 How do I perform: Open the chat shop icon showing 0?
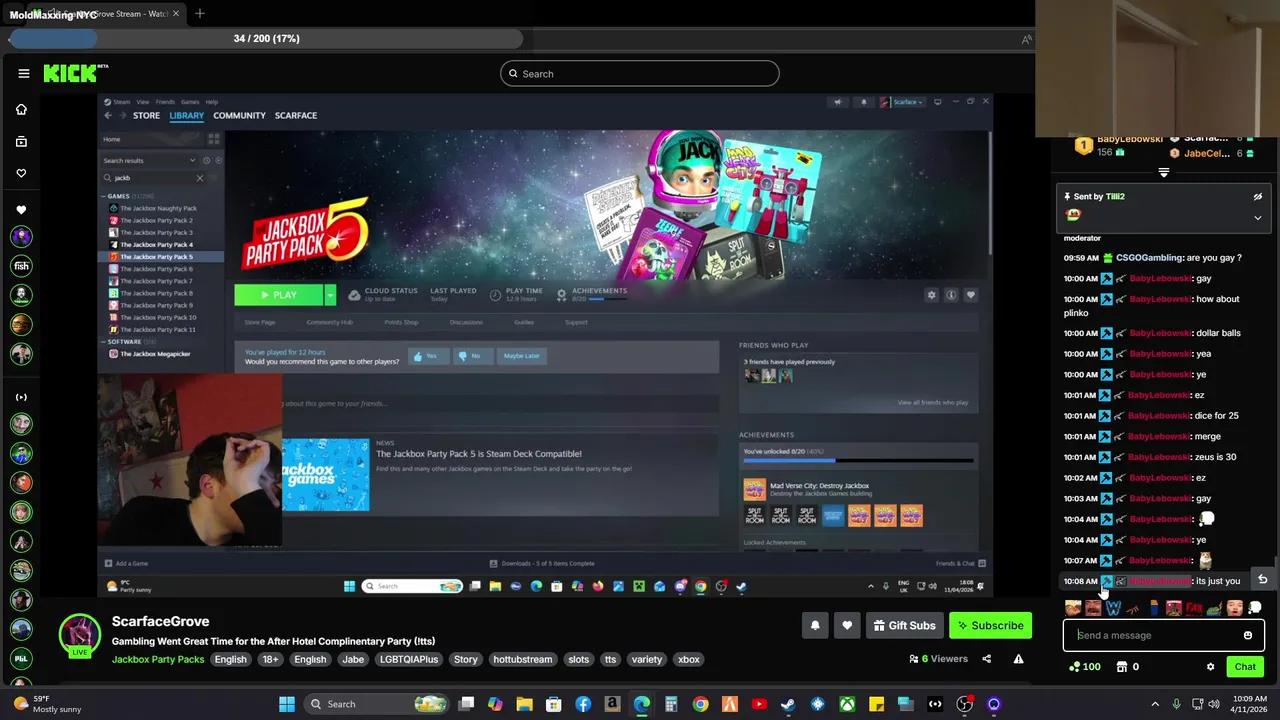tap(1127, 667)
